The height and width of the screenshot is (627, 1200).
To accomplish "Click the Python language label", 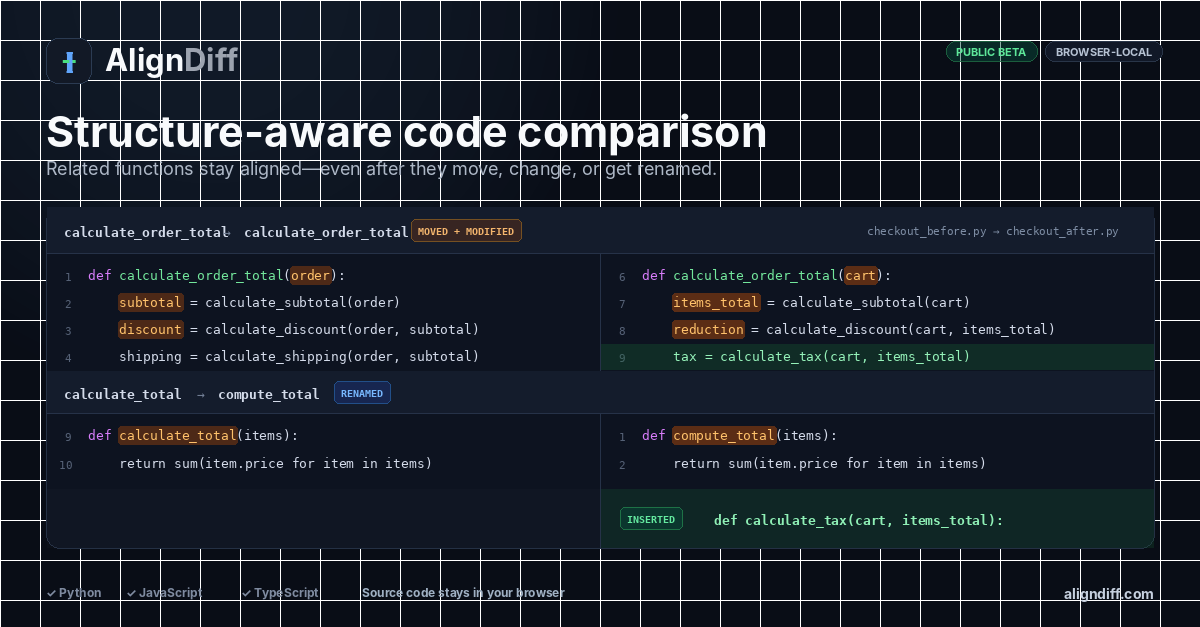I will [x=80, y=593].
